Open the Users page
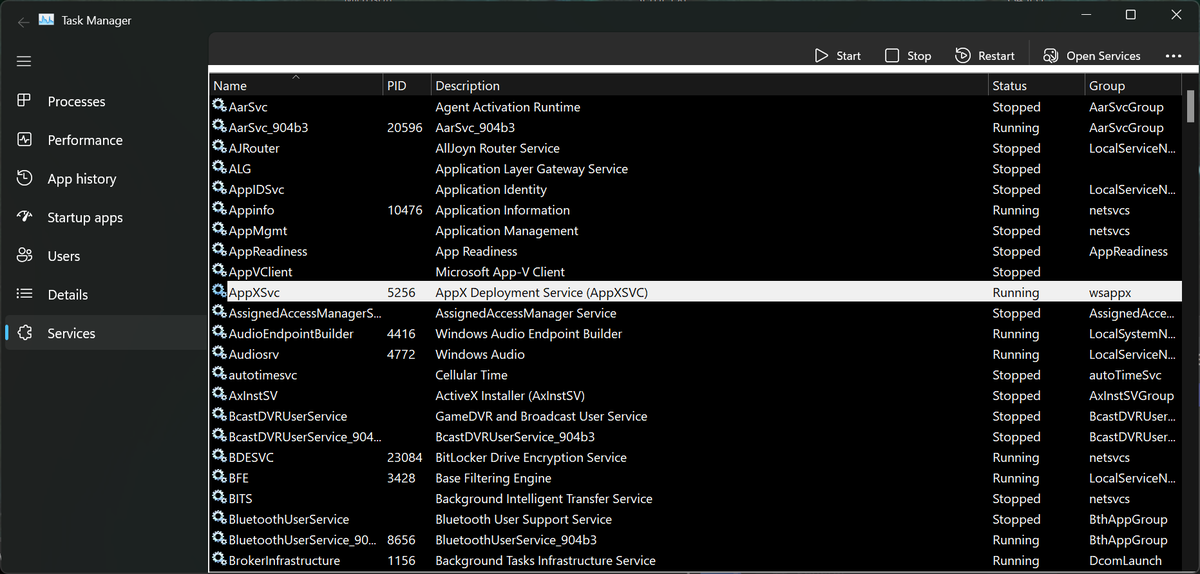 click(x=104, y=256)
